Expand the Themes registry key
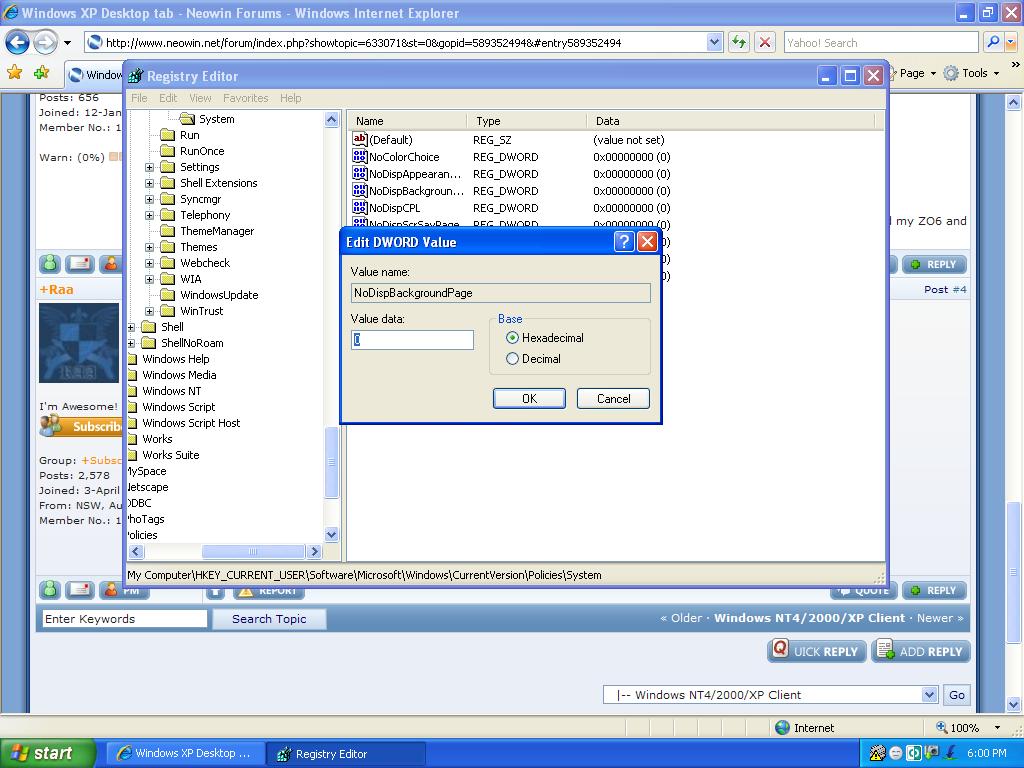Screen dimensions: 1024x768 150,248
